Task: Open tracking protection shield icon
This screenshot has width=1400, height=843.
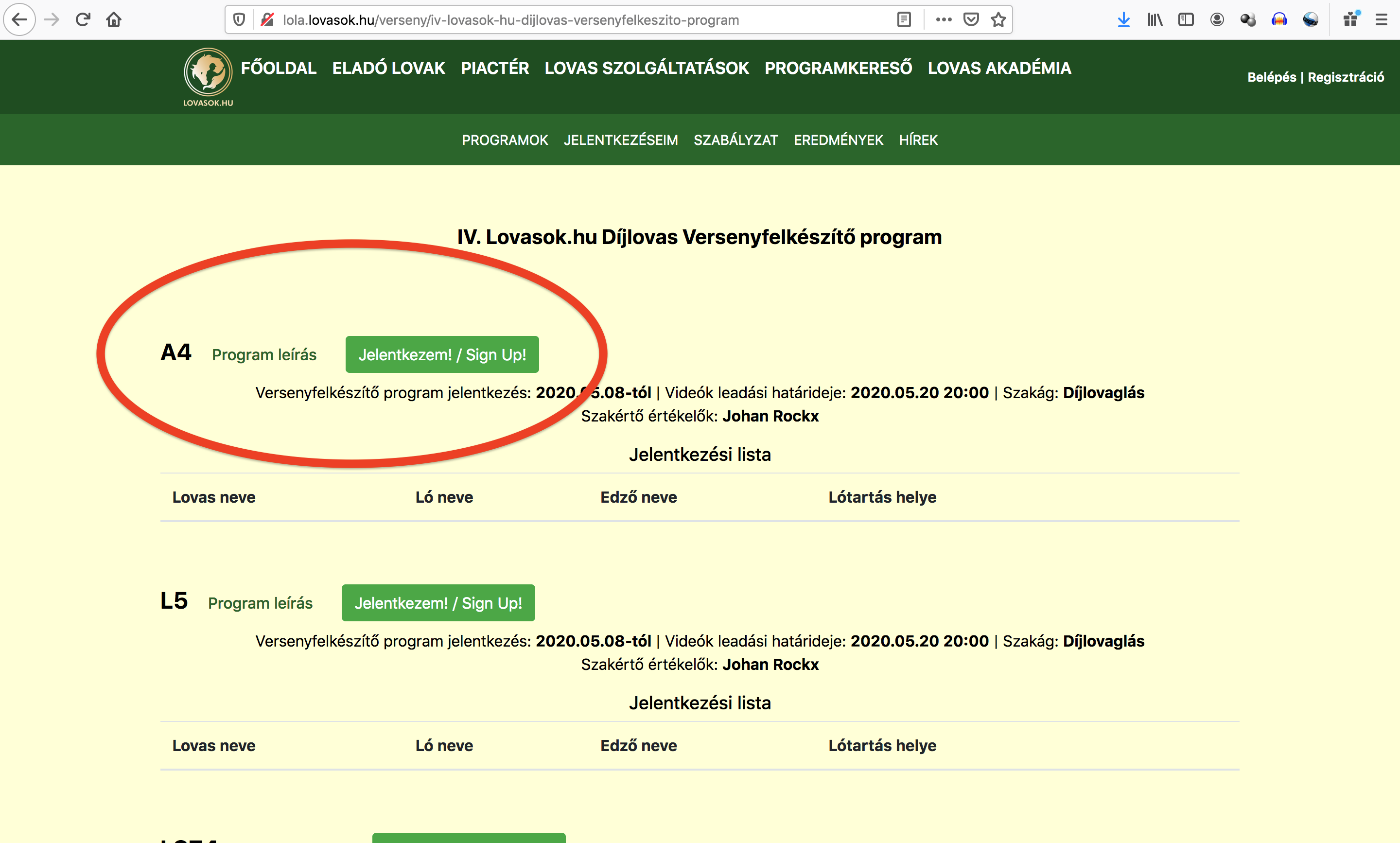Action: pos(239,20)
